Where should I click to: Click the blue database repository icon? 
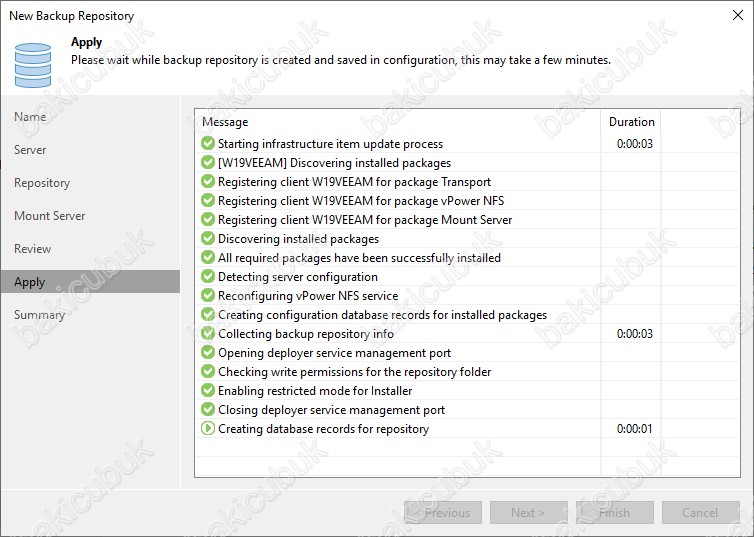(33, 65)
